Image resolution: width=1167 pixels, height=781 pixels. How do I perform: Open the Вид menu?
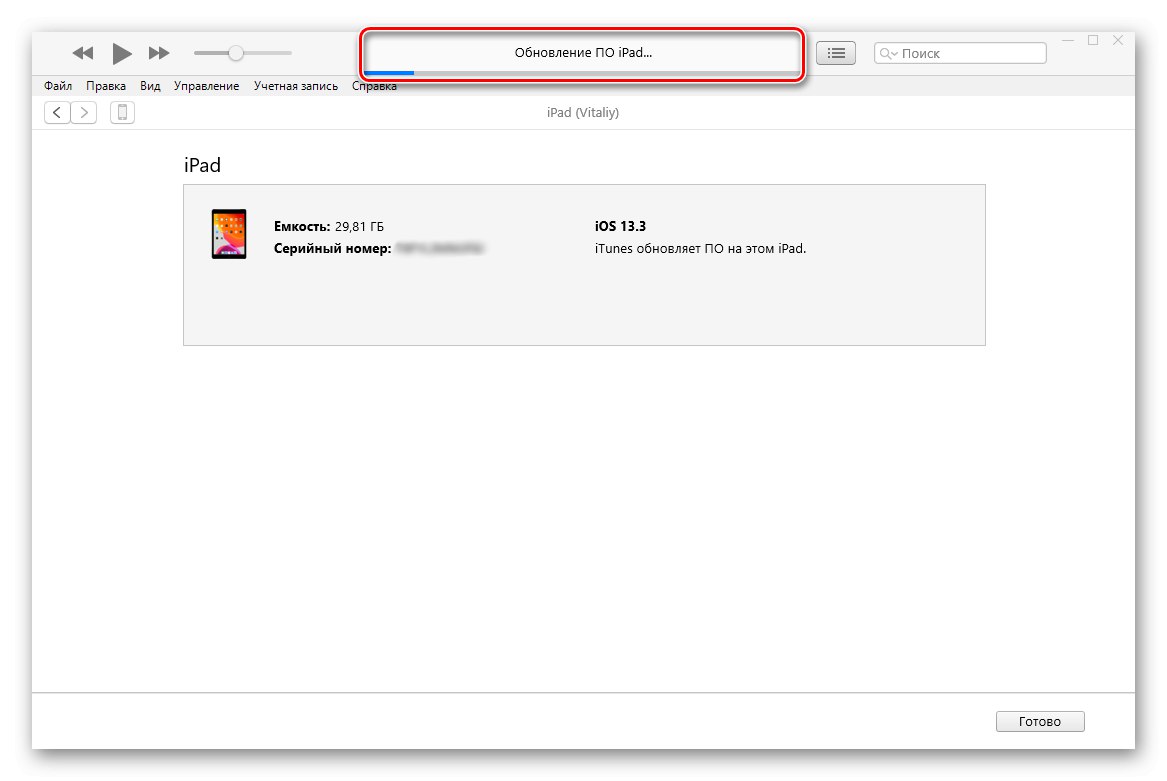click(x=150, y=86)
